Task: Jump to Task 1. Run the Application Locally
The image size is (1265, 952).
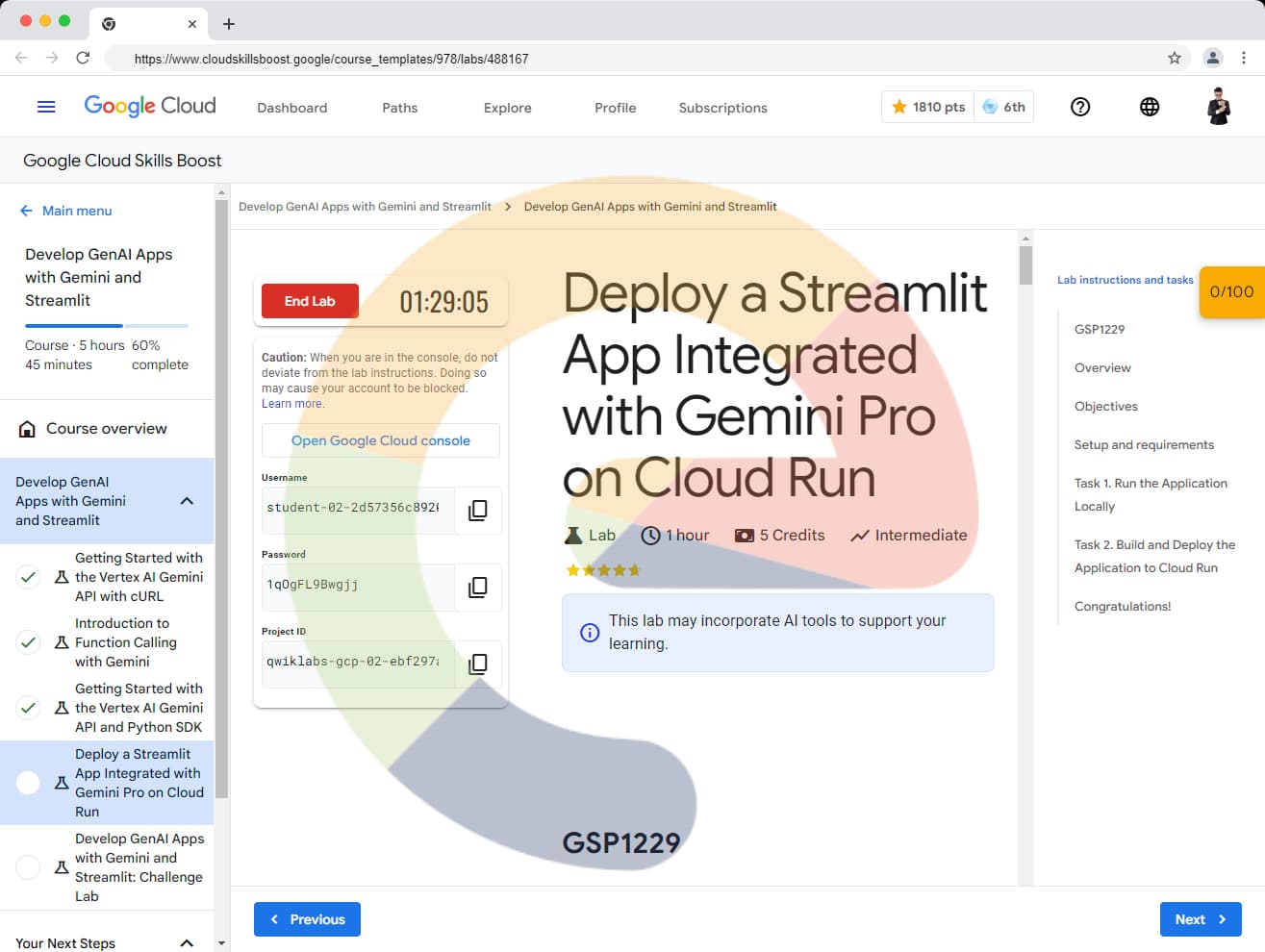Action: point(1151,495)
